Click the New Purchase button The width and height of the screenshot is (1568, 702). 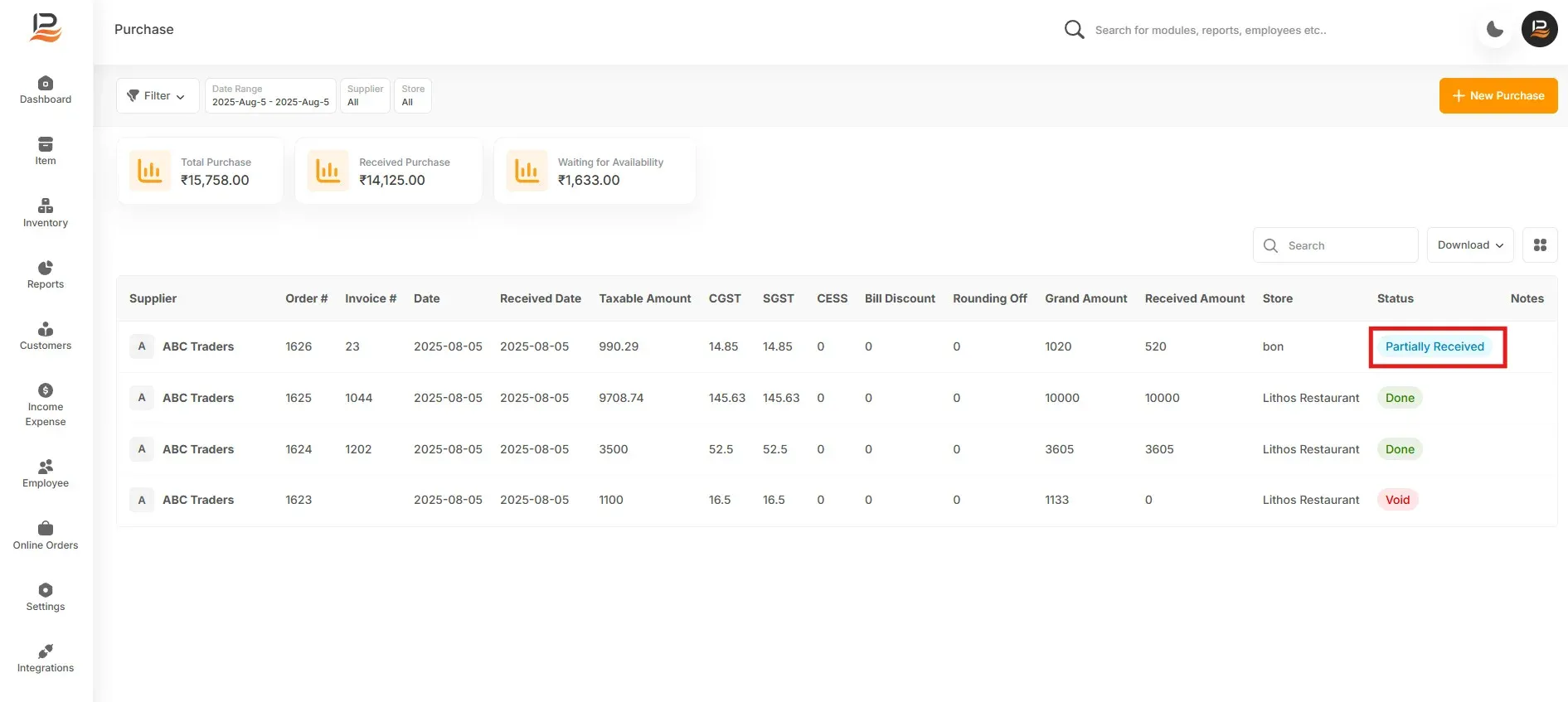[1498, 96]
